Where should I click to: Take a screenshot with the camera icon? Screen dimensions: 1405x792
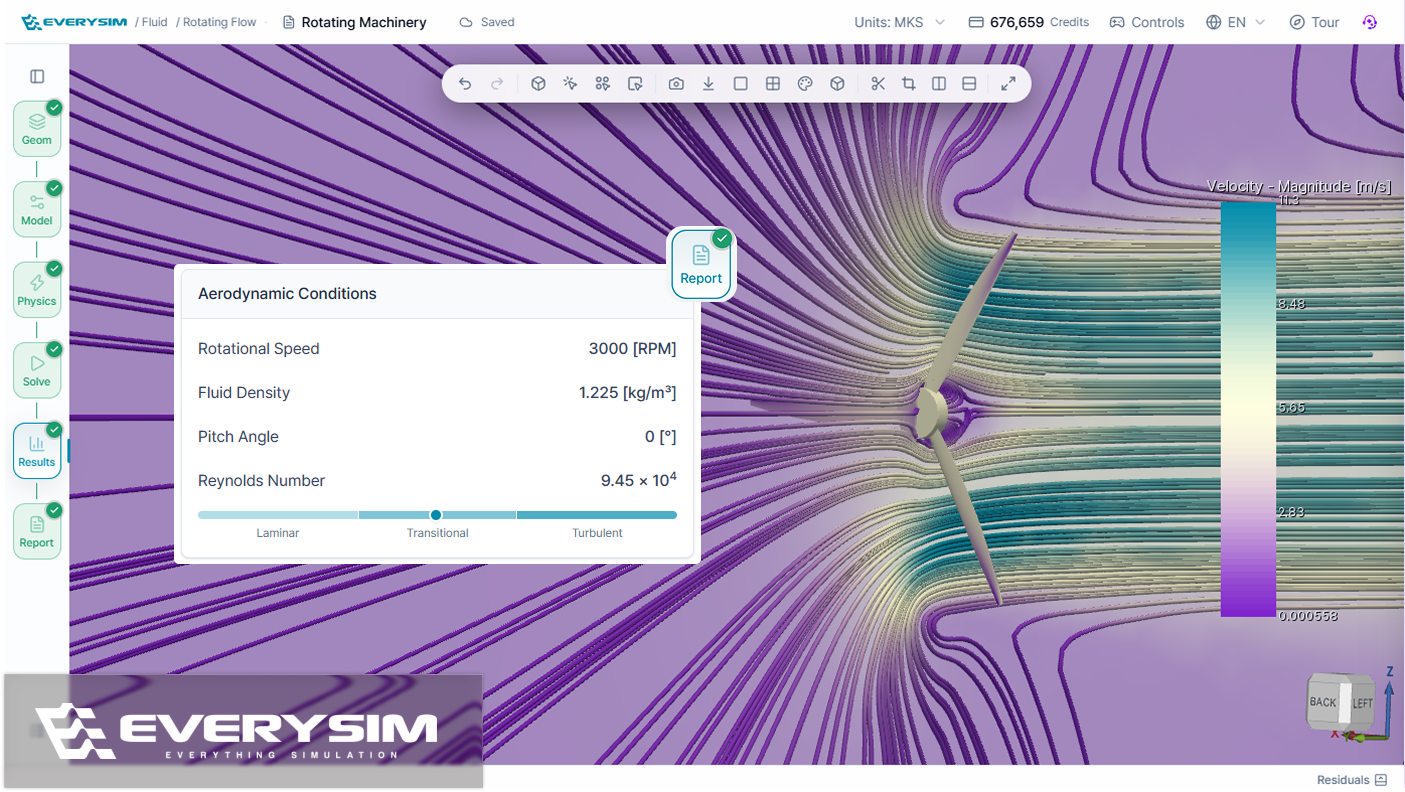676,84
